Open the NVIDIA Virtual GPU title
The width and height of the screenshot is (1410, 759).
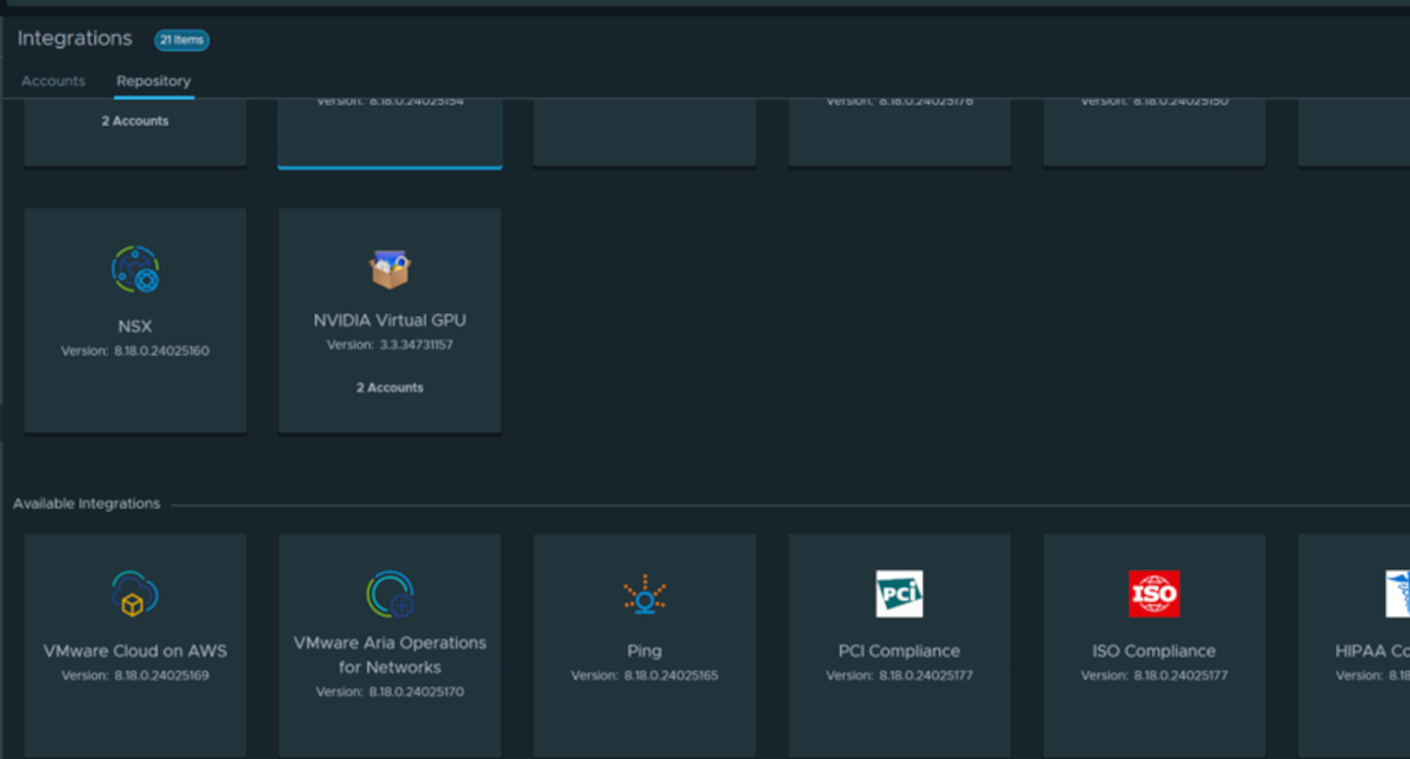390,321
